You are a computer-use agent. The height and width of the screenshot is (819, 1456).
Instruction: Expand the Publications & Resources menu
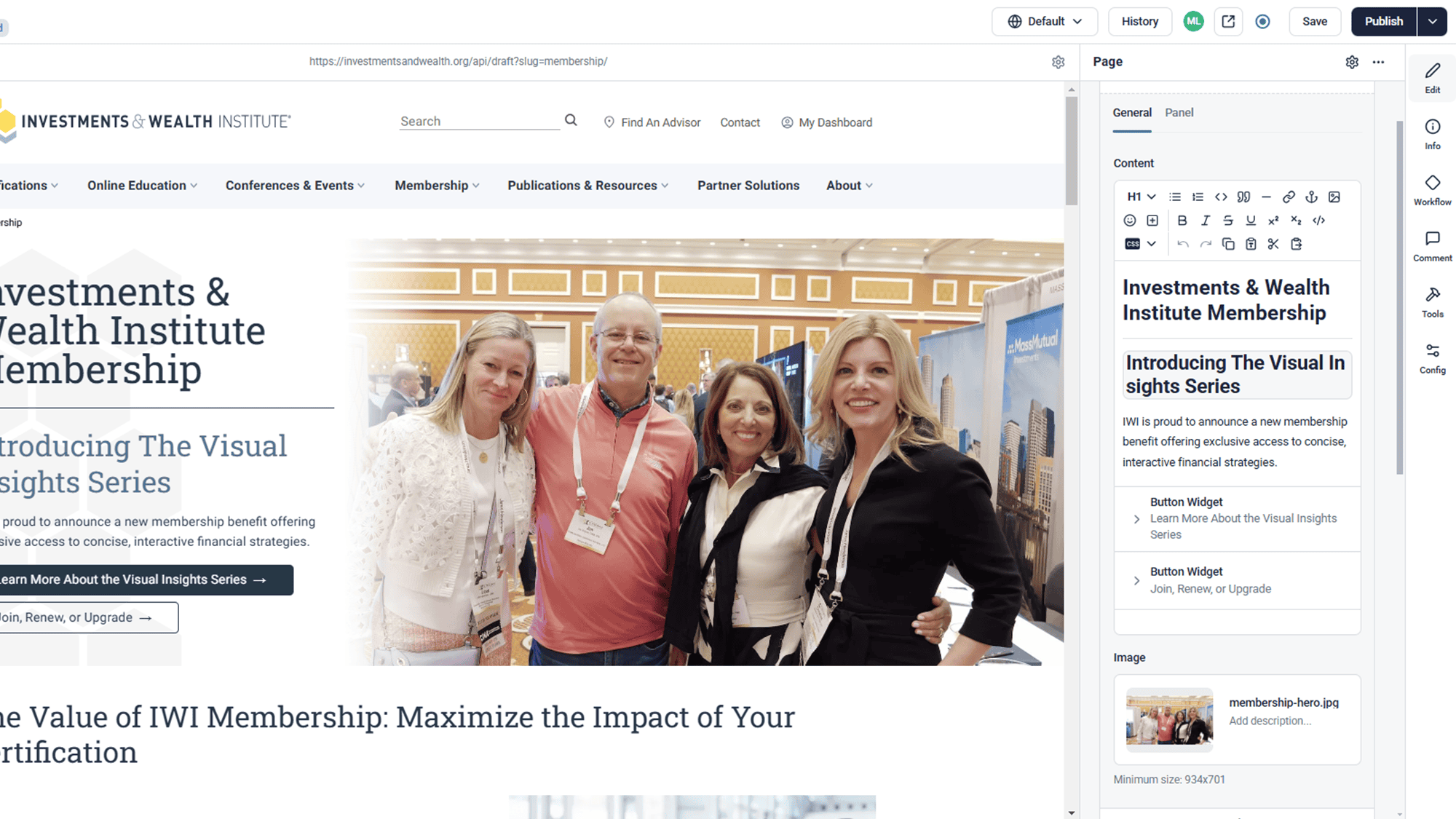(x=587, y=186)
